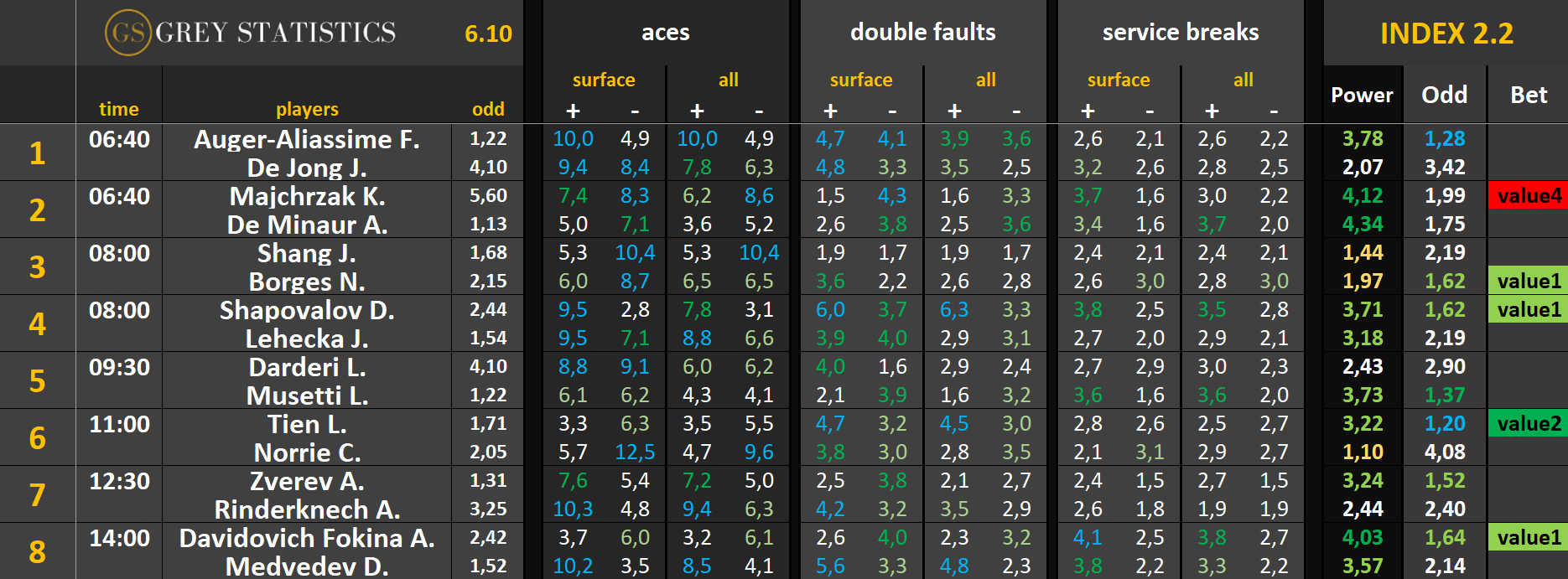Select the Power column header
The height and width of the screenshot is (579, 1568).
point(1362,95)
